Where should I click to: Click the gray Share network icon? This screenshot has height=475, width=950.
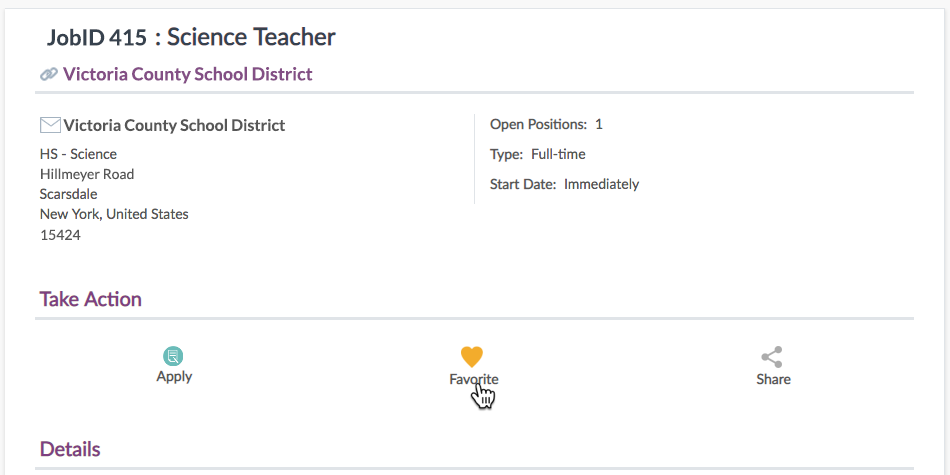pos(772,357)
